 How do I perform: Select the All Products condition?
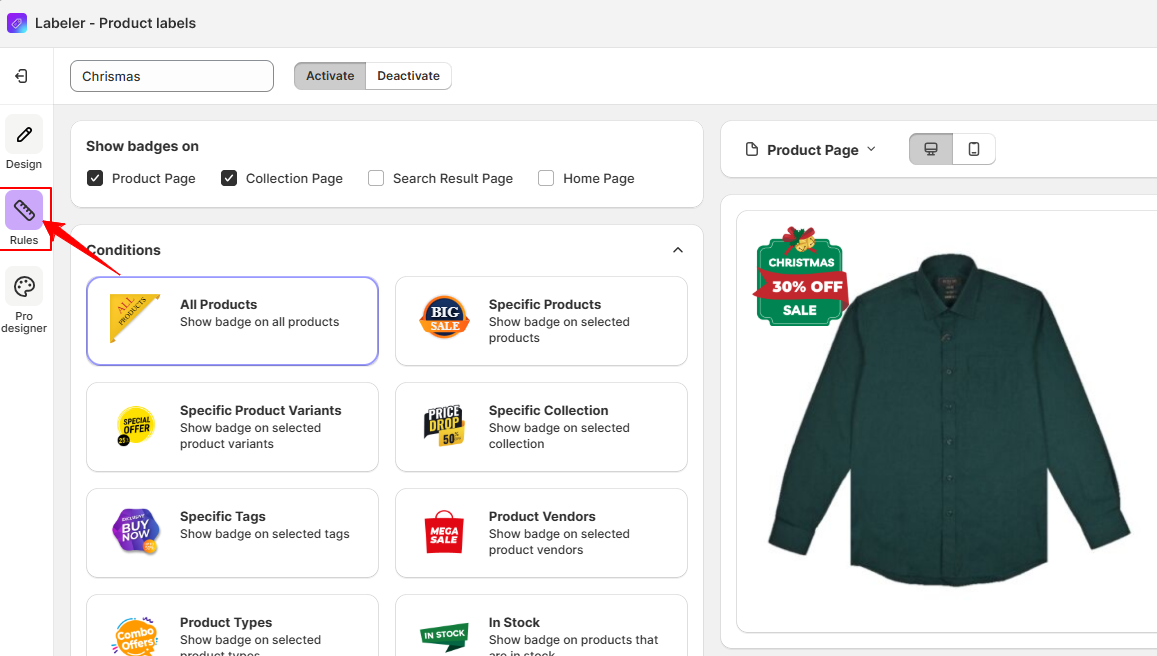click(232, 321)
